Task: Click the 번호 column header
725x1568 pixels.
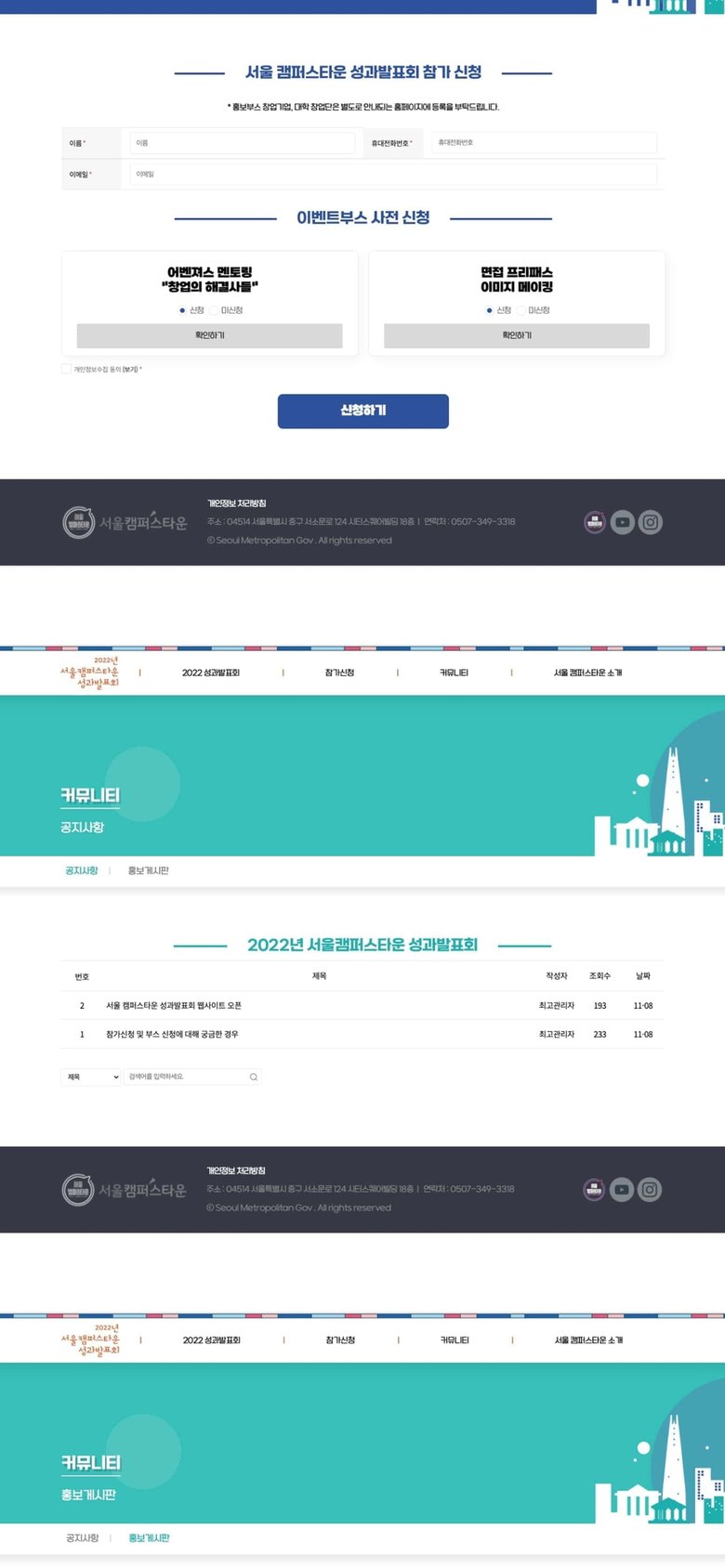Action: 82,976
